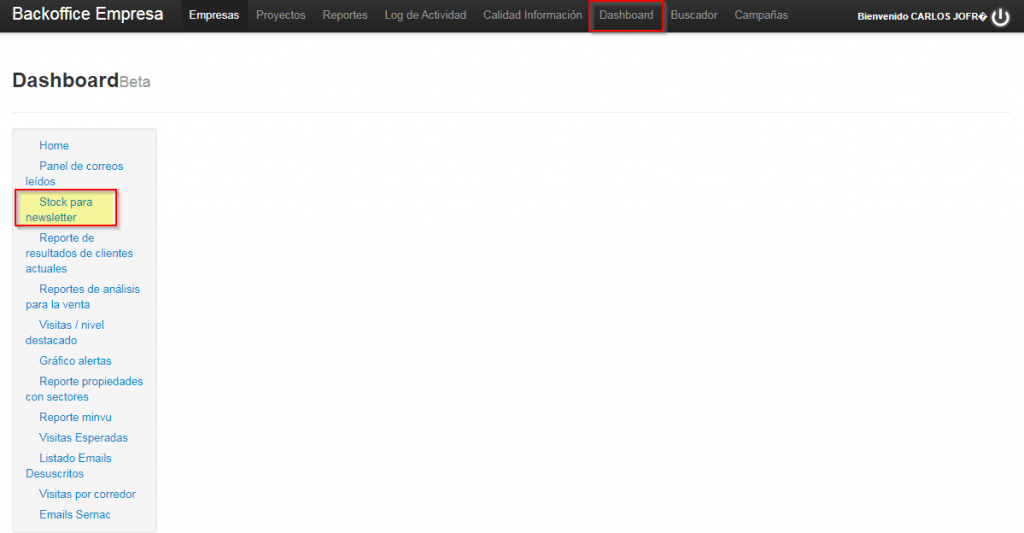Open the Empresas menu item
1024x533 pixels.
click(214, 15)
